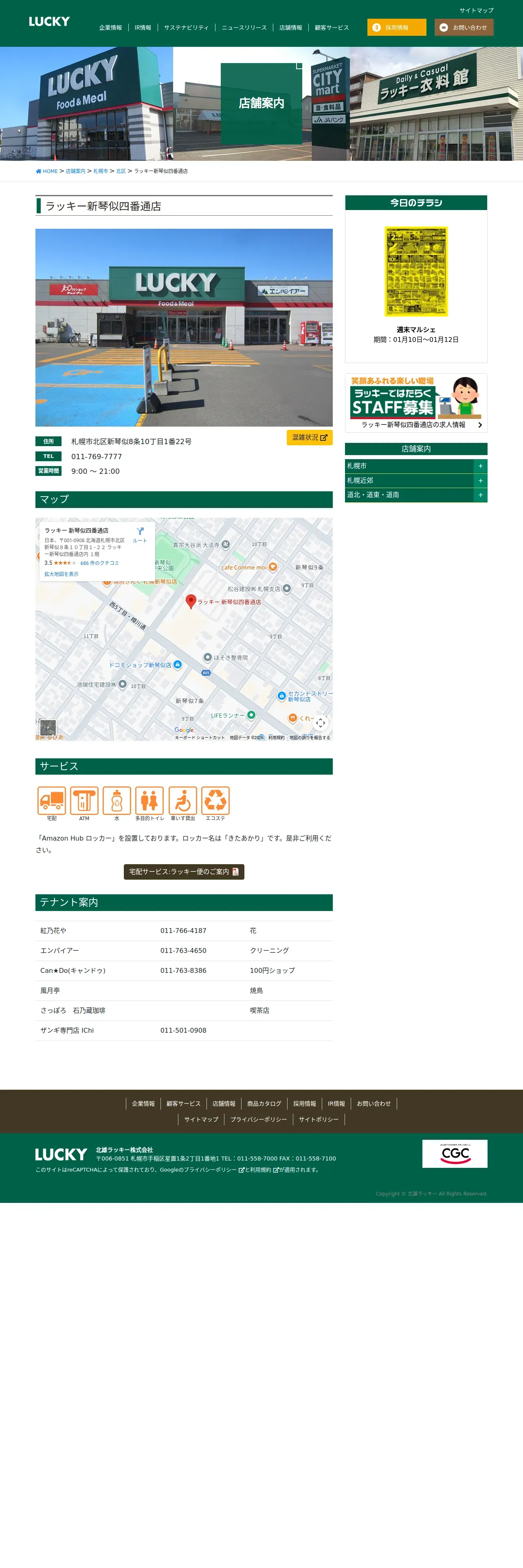The height and width of the screenshot is (1568, 523).
Task: Click セカンドストリート map marker
Action: 281,696
